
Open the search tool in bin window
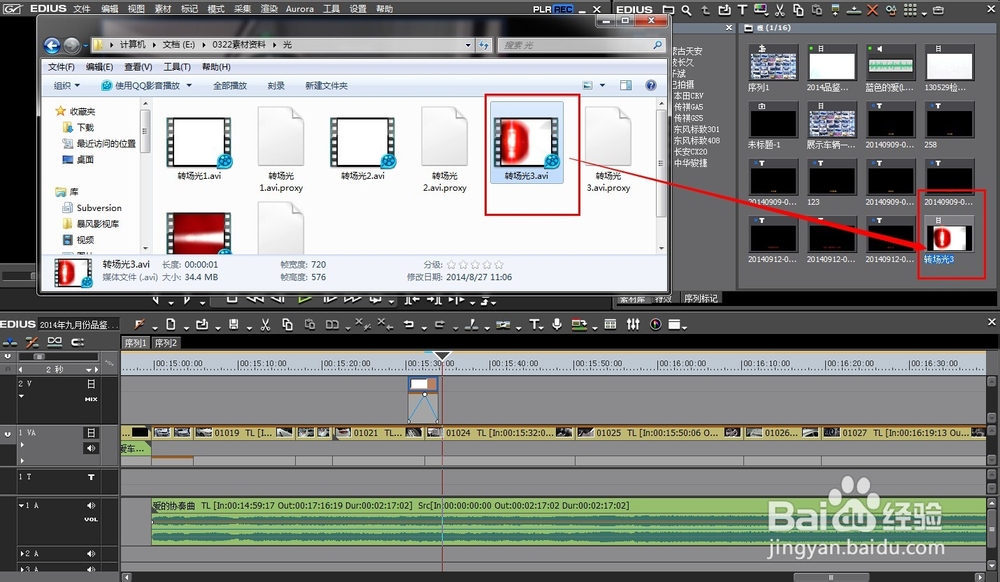(x=686, y=10)
